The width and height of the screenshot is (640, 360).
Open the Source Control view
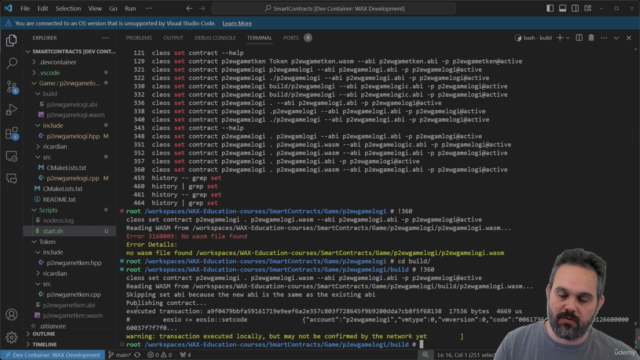(11, 87)
